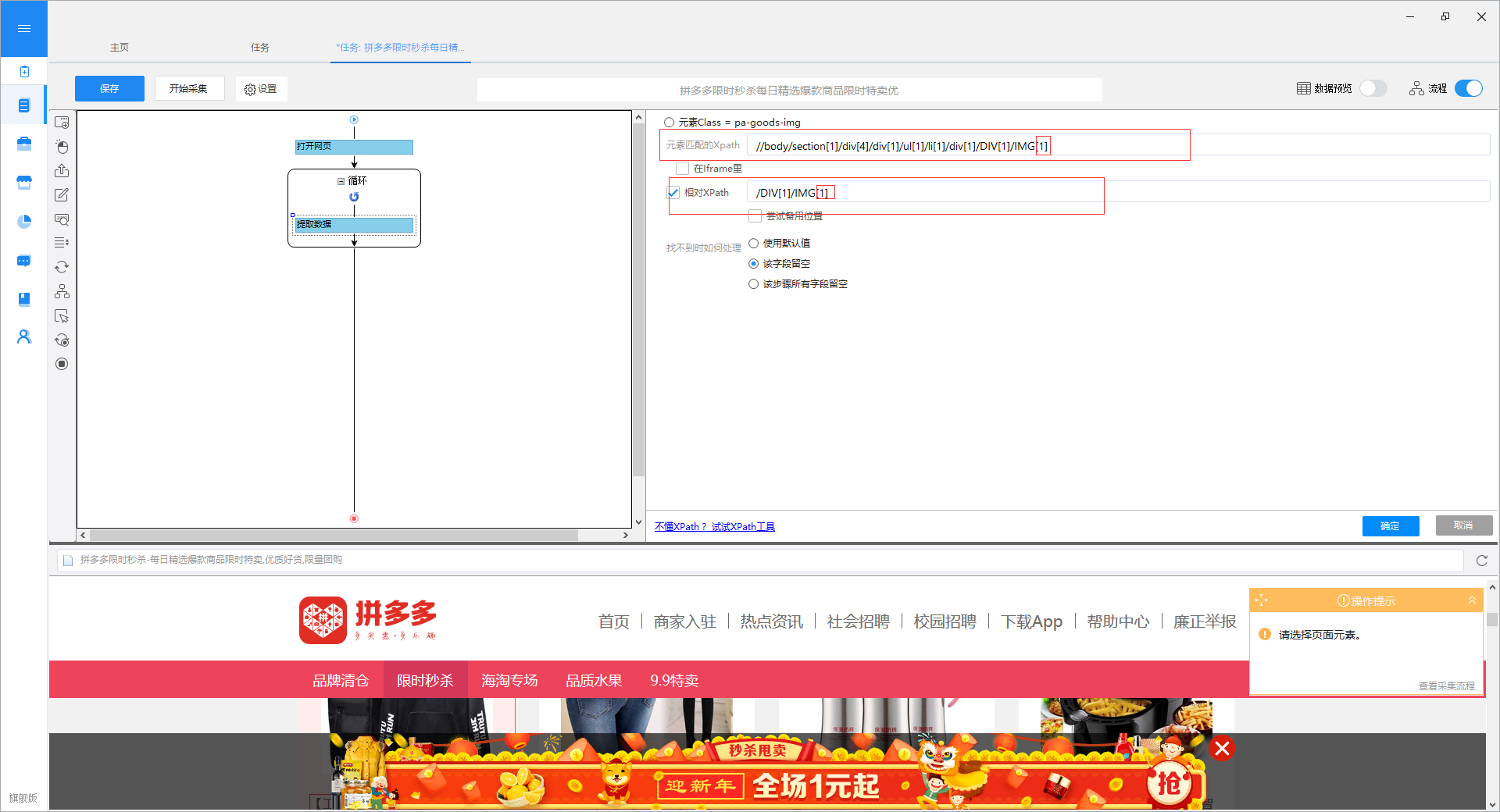Select the element Class pa-goods-img radio
This screenshot has width=1500, height=812.
coord(670,123)
